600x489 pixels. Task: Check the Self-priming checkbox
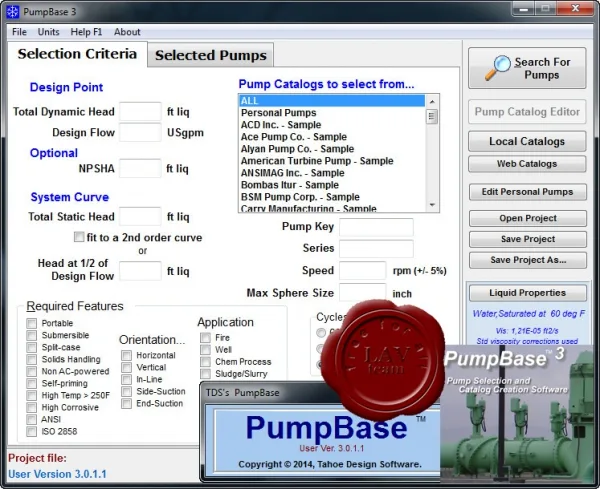tap(31, 383)
